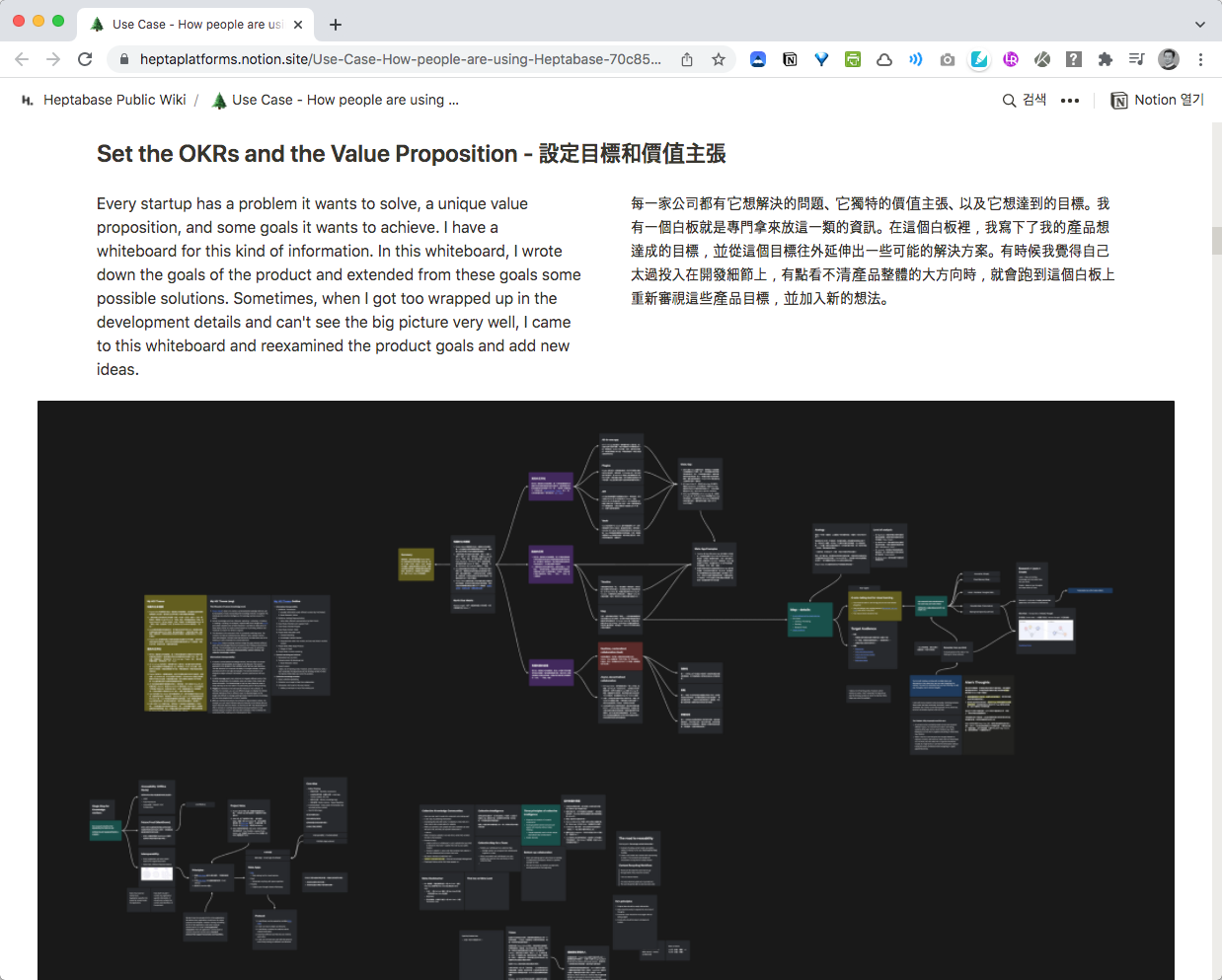
Task: Click the Notion search 검색 button
Action: (1025, 100)
